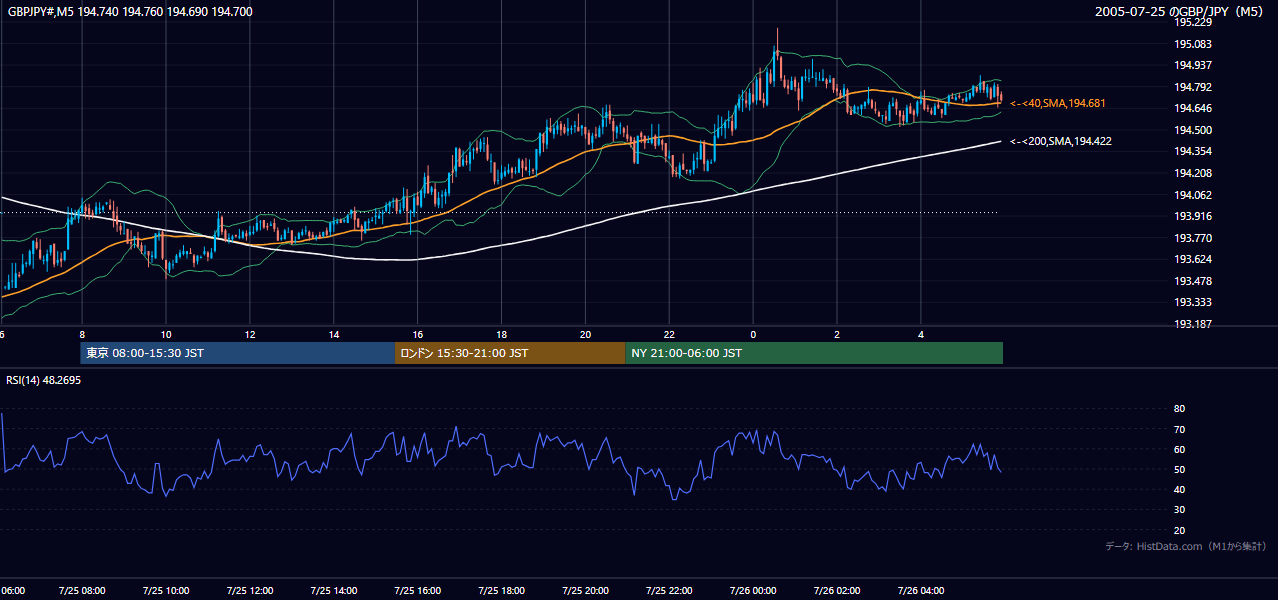Click price level 194.500 on the axis
This screenshot has width=1278, height=600.
1193,130
